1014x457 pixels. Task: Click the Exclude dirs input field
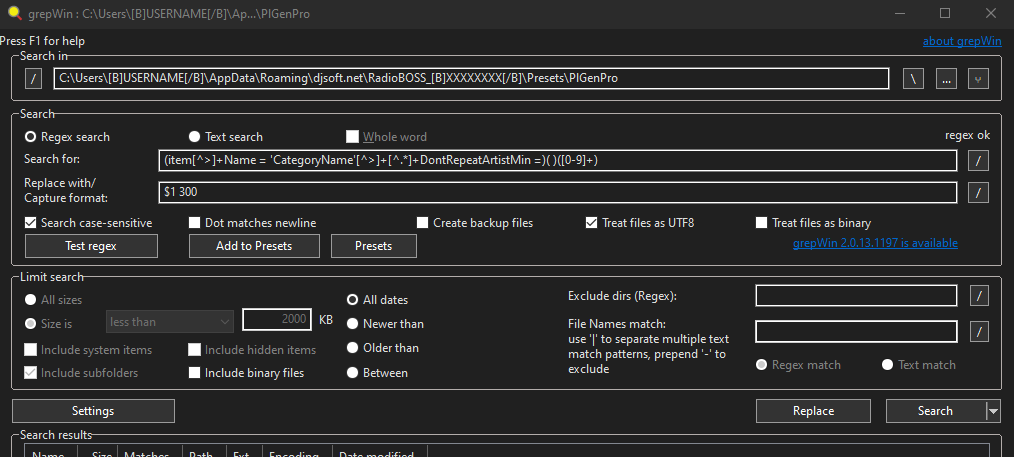point(856,295)
